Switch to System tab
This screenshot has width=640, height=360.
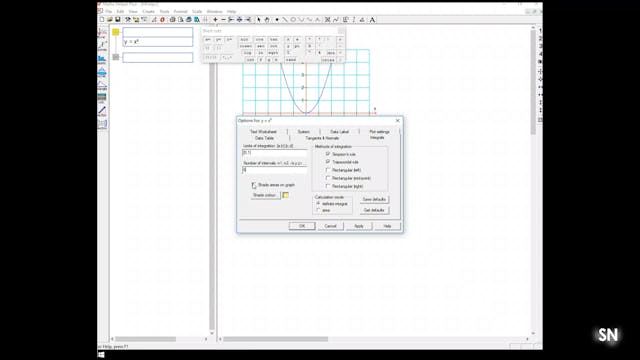tap(304, 132)
